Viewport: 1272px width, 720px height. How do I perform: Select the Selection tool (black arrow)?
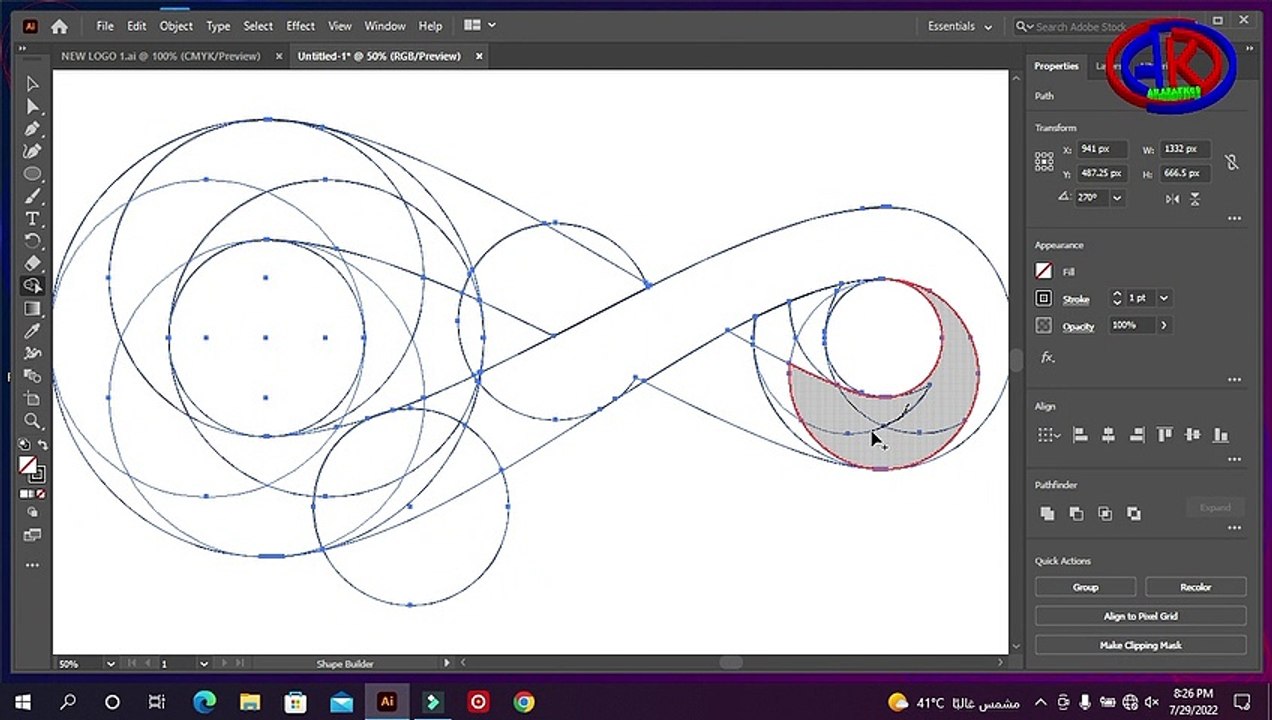(32, 84)
